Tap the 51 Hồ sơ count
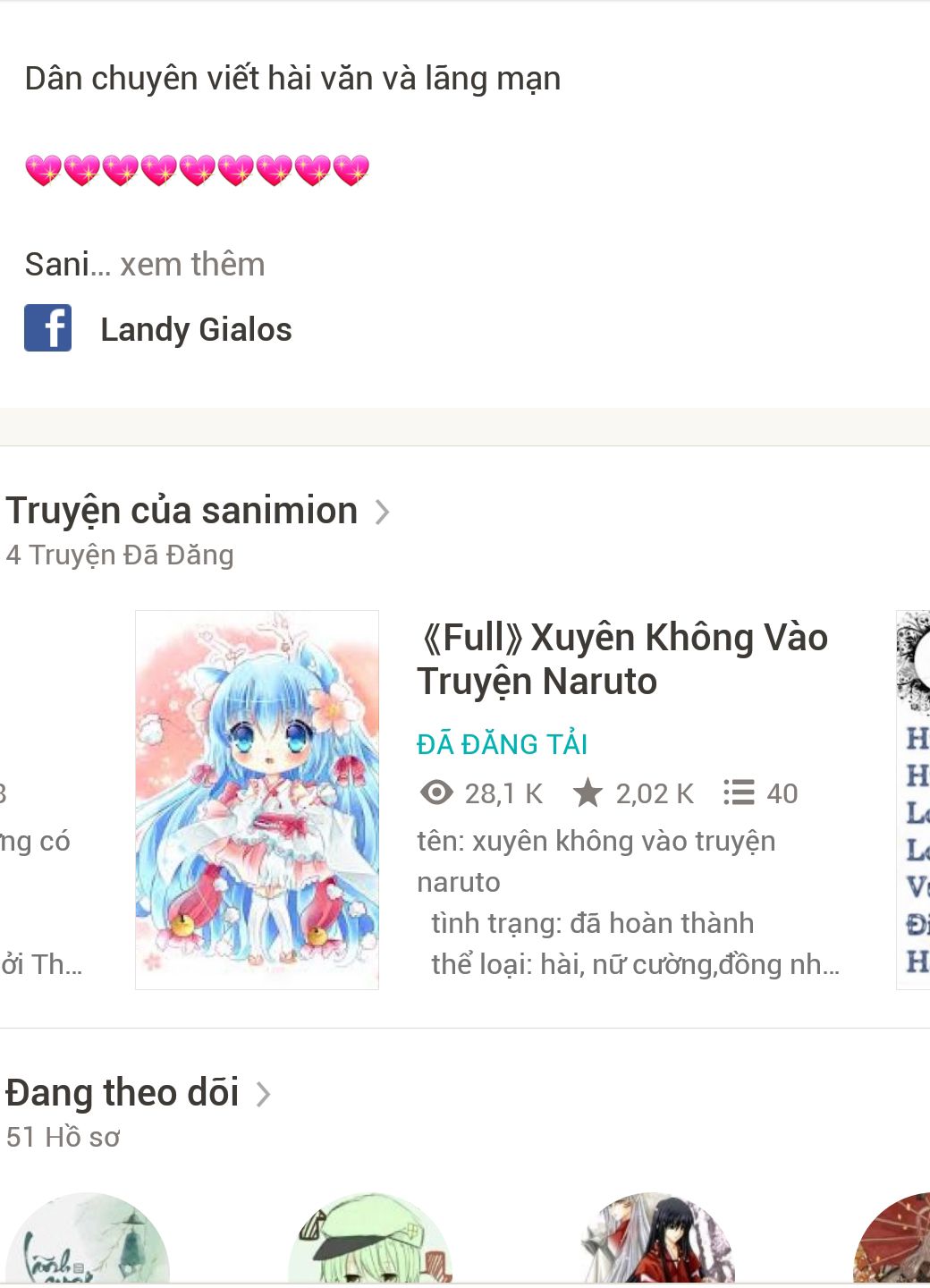 (63, 1137)
